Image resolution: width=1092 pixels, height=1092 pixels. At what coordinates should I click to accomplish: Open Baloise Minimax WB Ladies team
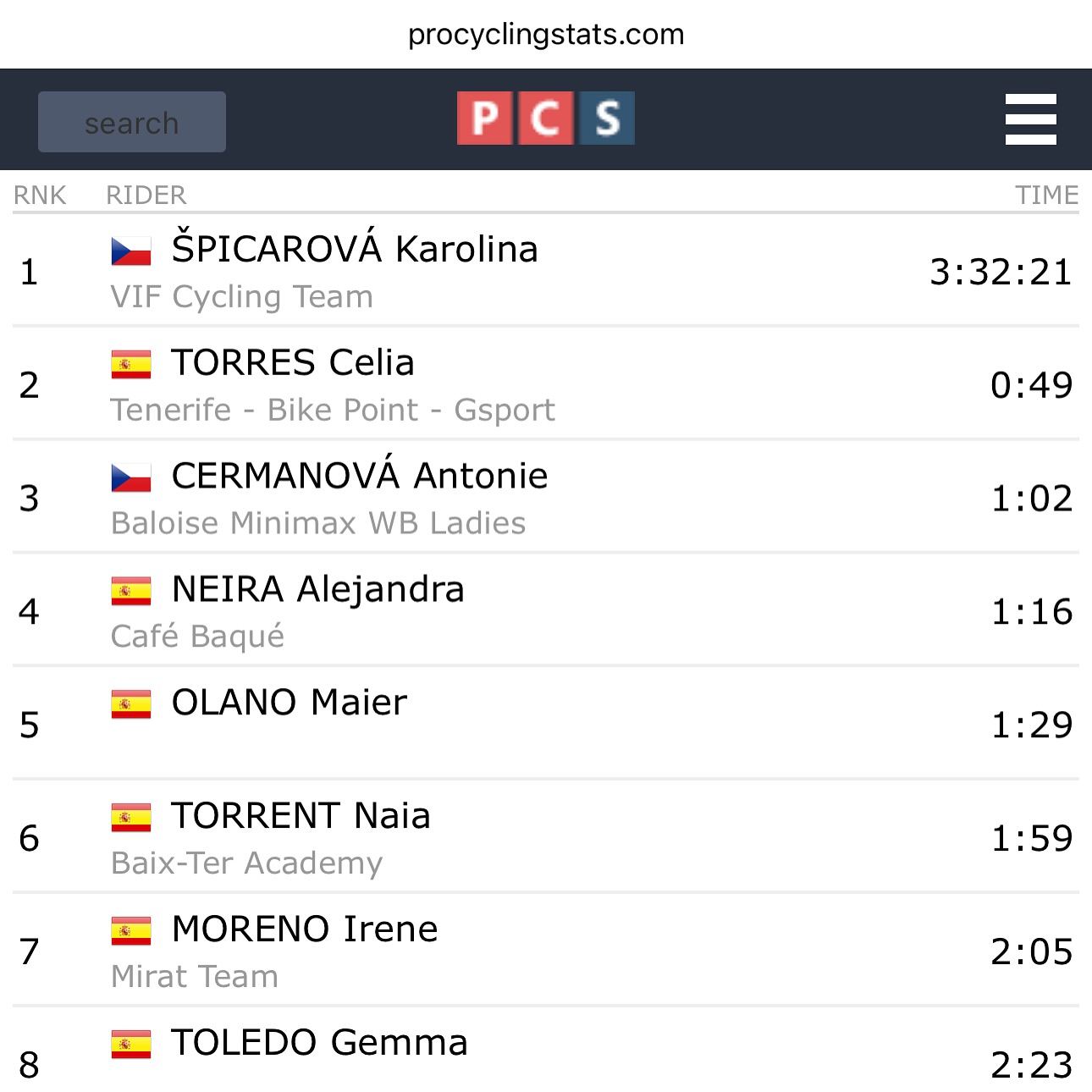318,524
